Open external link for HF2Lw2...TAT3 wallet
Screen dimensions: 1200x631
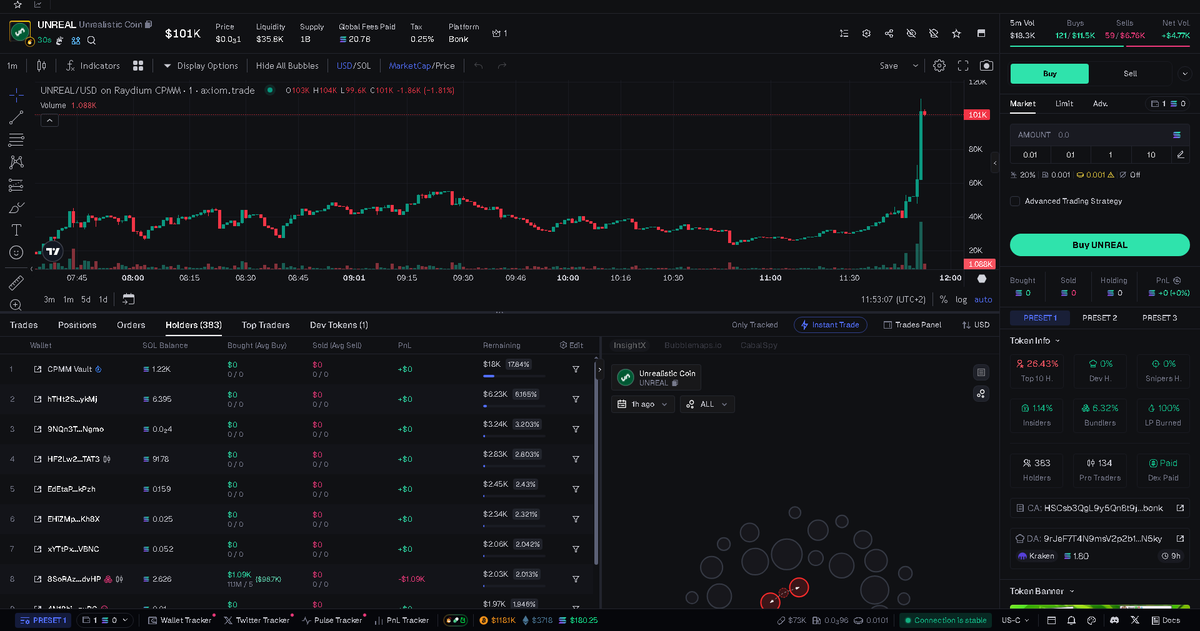point(38,459)
